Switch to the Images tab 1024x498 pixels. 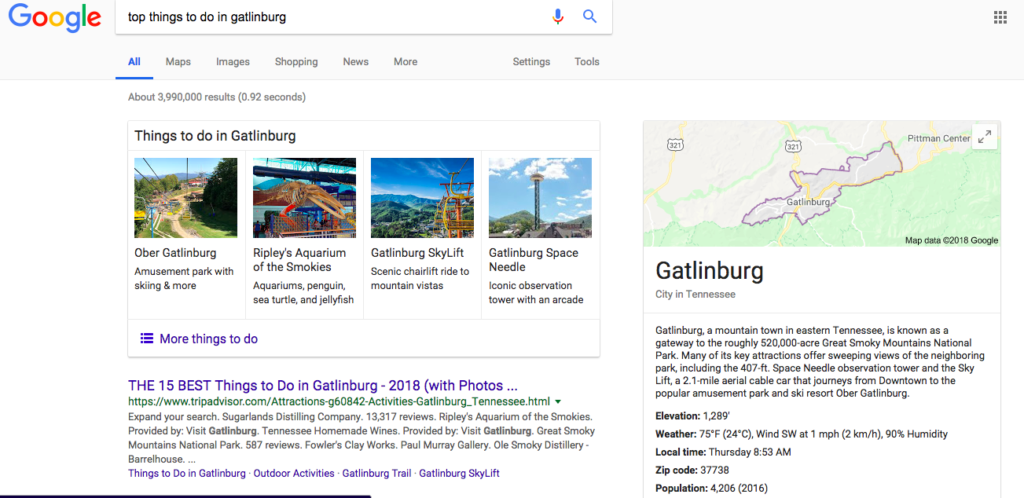click(x=232, y=62)
